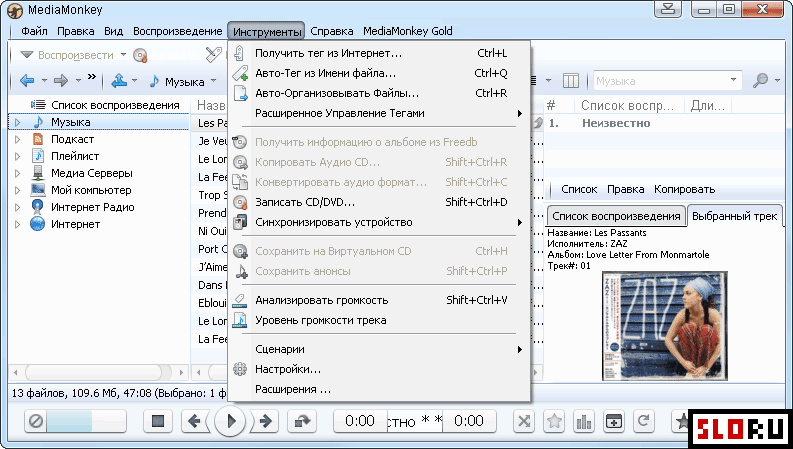This screenshot has width=793, height=449.
Task: Choose Записать CD/DVD entry
Action: click(379, 202)
